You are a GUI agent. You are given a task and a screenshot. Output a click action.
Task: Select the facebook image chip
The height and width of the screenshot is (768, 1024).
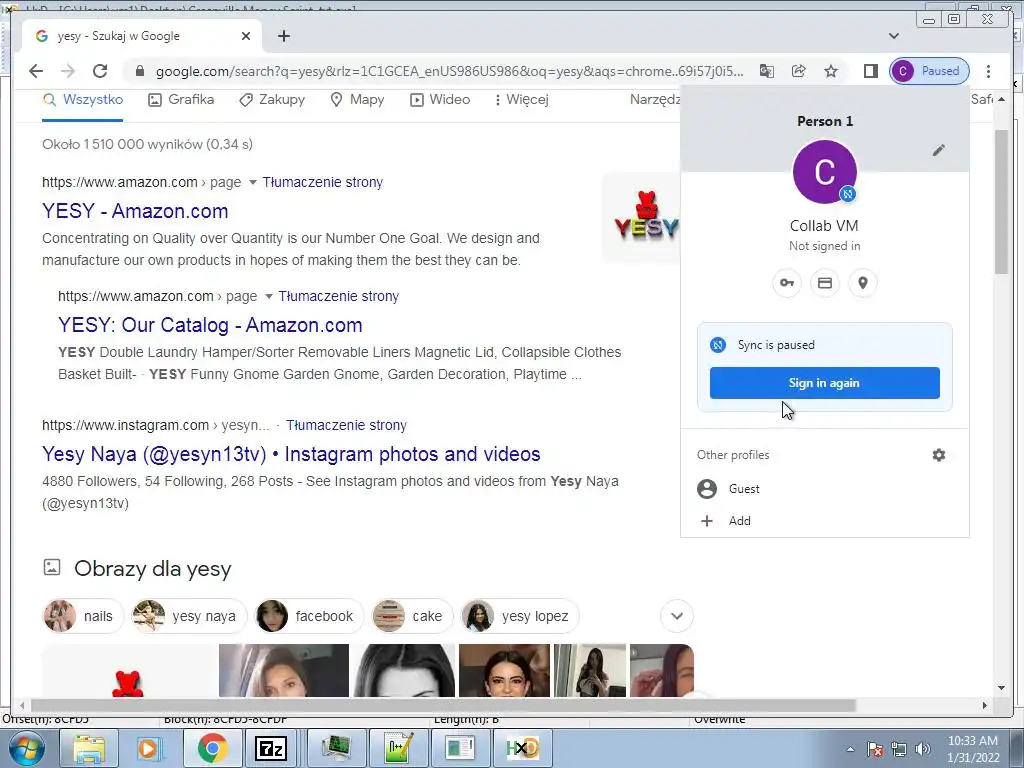(x=309, y=616)
